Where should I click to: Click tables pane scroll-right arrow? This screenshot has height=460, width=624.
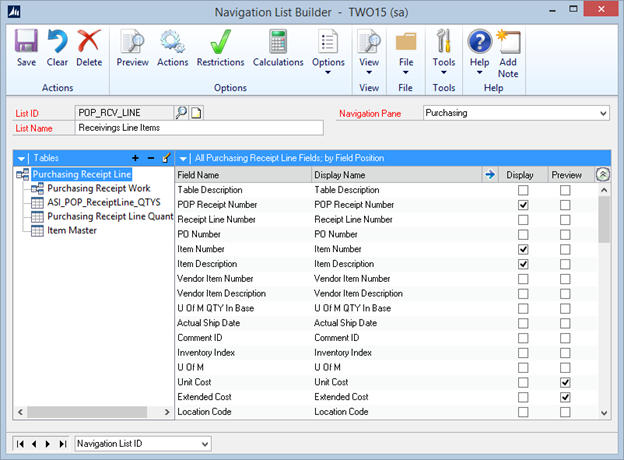(167, 412)
